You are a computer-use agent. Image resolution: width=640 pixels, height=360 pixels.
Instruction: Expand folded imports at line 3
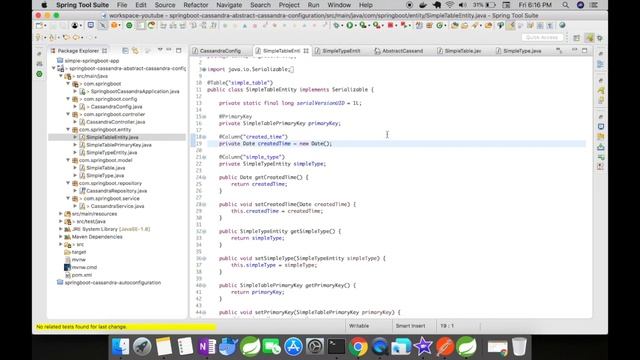tap(203, 69)
